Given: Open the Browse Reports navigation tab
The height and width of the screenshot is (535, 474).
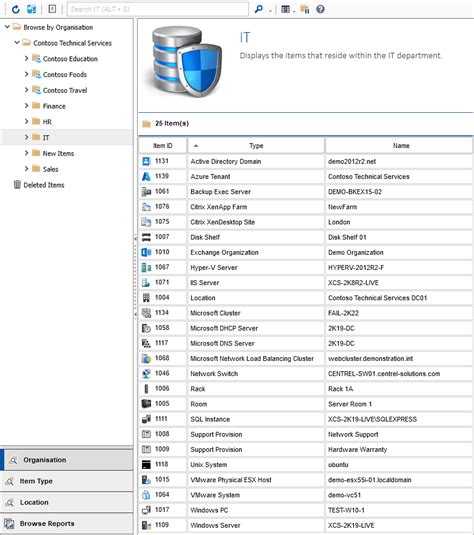Looking at the screenshot, I should tap(67, 523).
